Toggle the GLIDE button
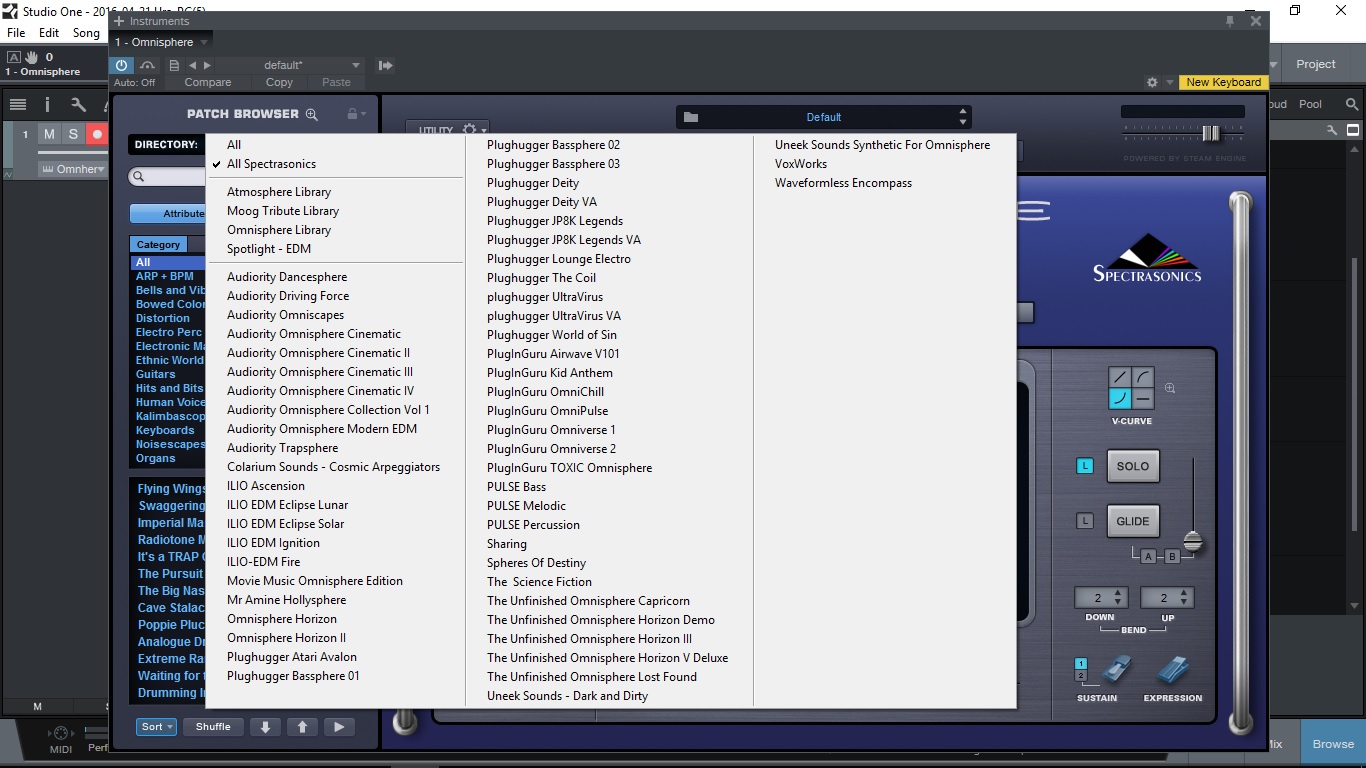 (1133, 521)
